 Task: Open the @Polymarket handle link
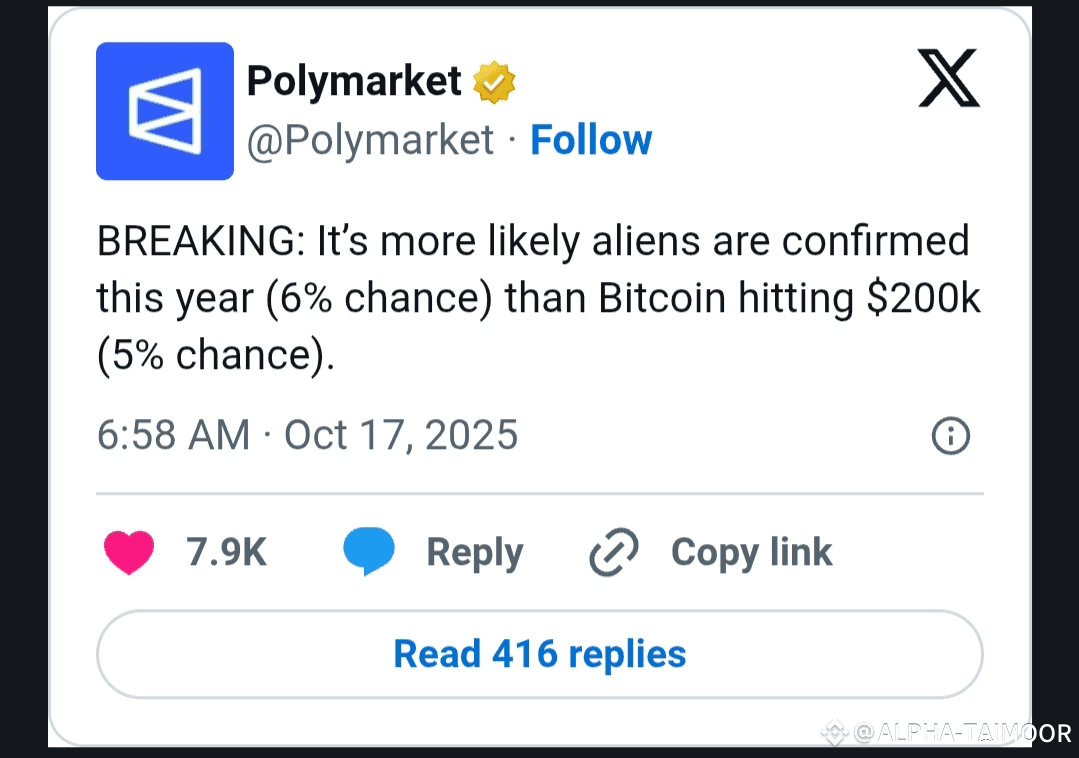click(x=370, y=140)
